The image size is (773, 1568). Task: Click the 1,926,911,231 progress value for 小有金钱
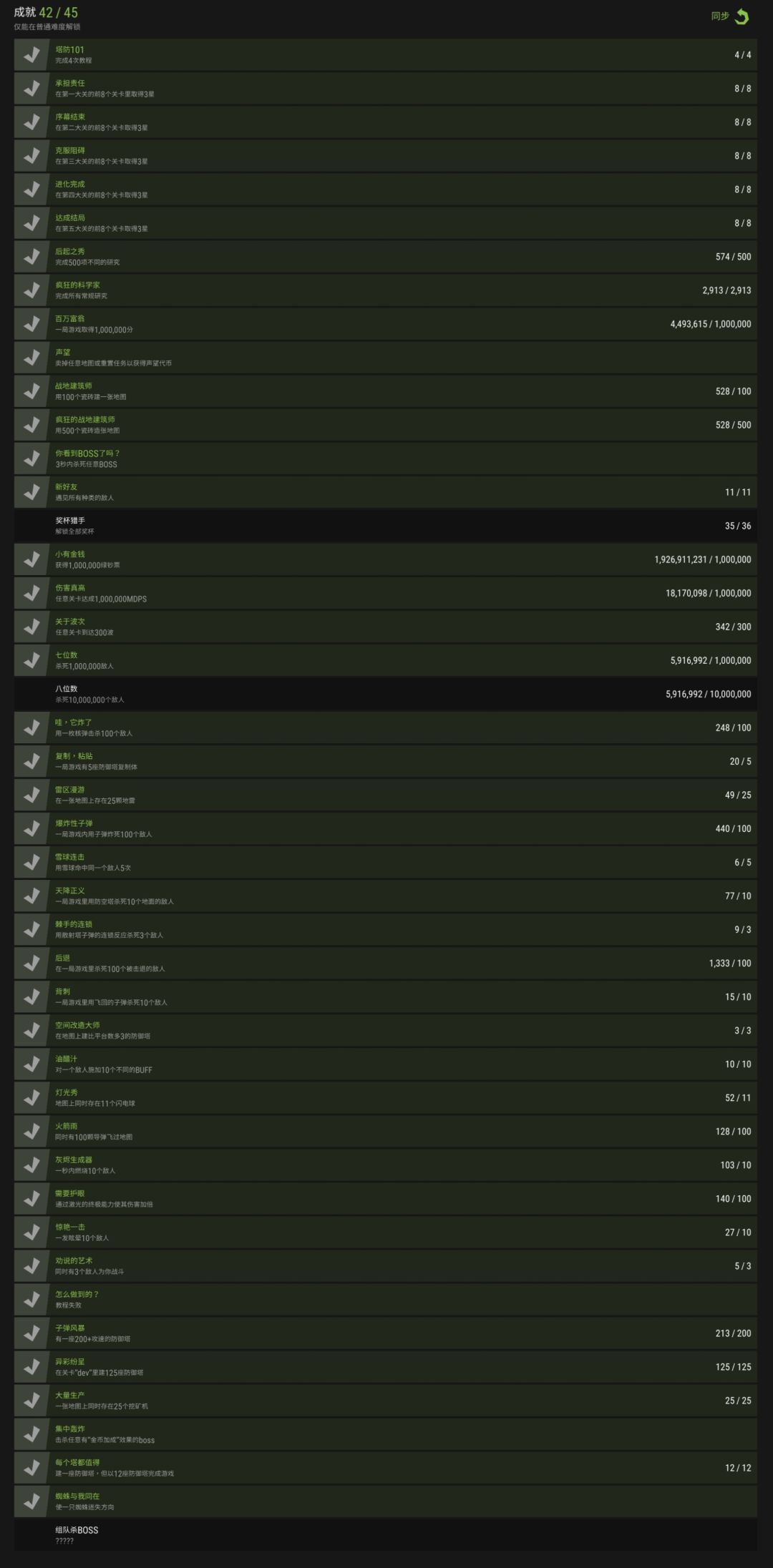[690, 559]
